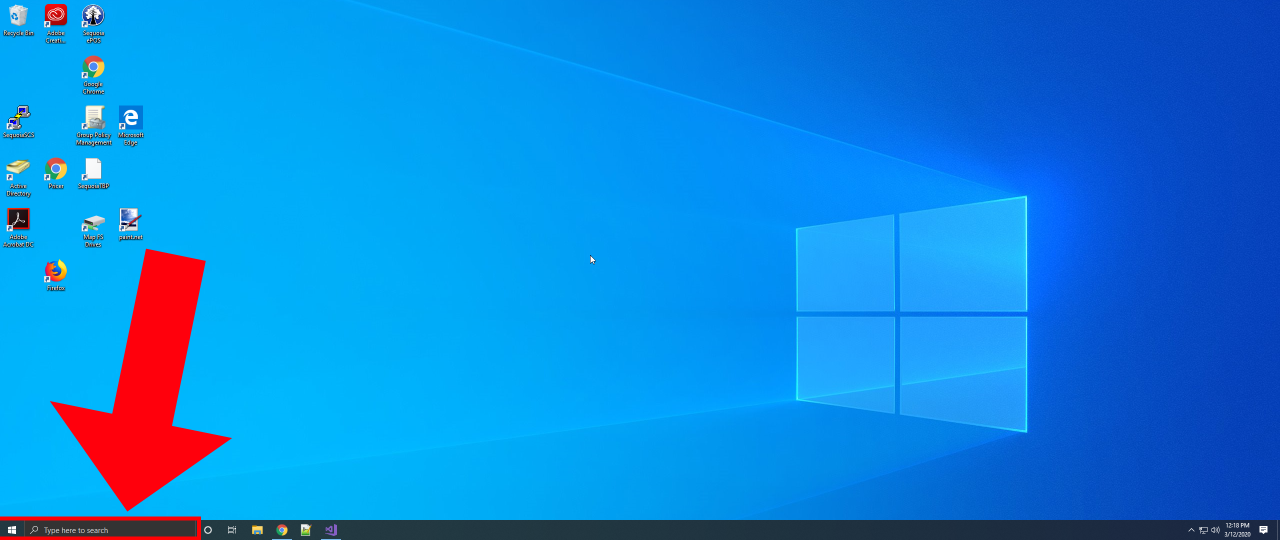Screen dimensions: 1280x540
Task: Select the Microsoft Edge desktop shortcut
Action: 131,119
